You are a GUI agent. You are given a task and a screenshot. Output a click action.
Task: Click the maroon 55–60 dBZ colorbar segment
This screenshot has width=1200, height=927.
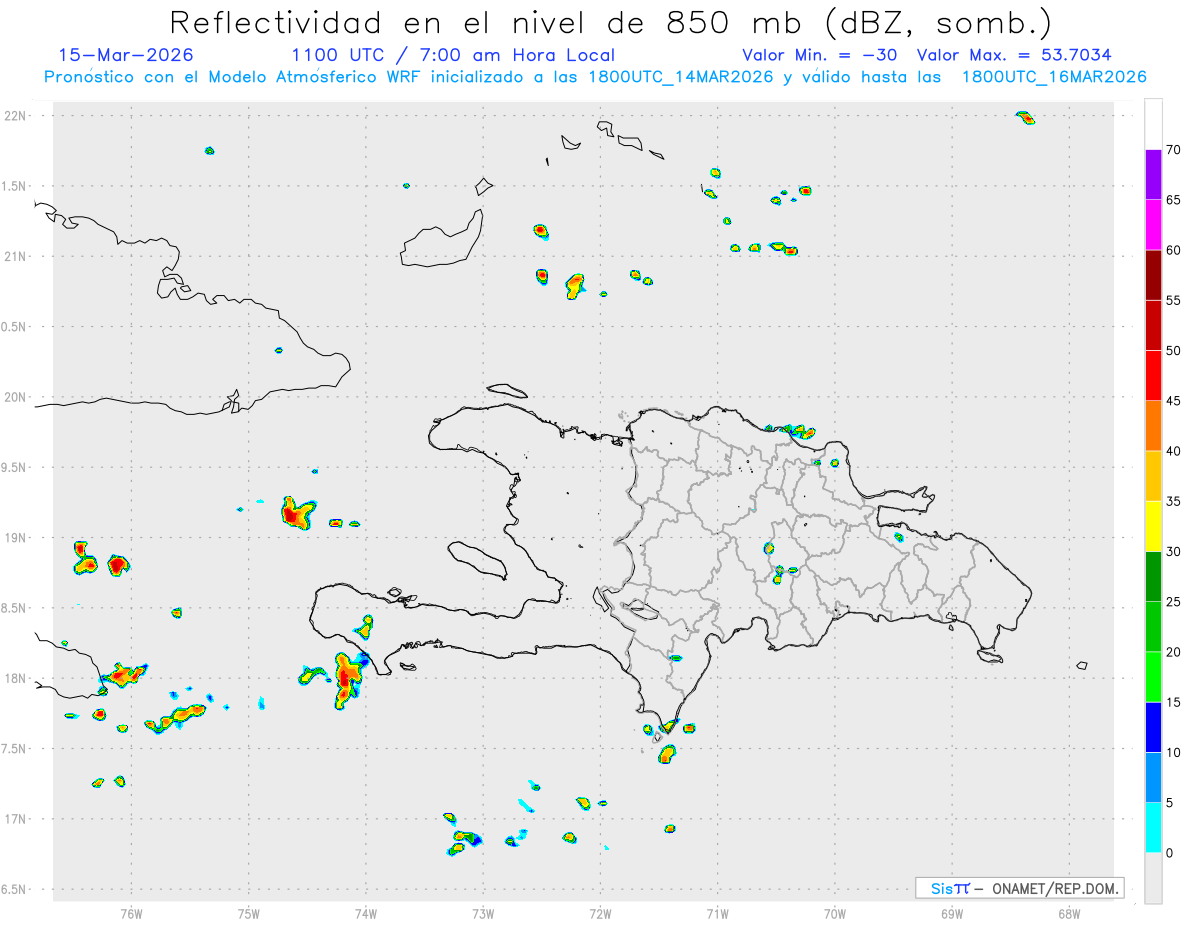click(x=1153, y=276)
